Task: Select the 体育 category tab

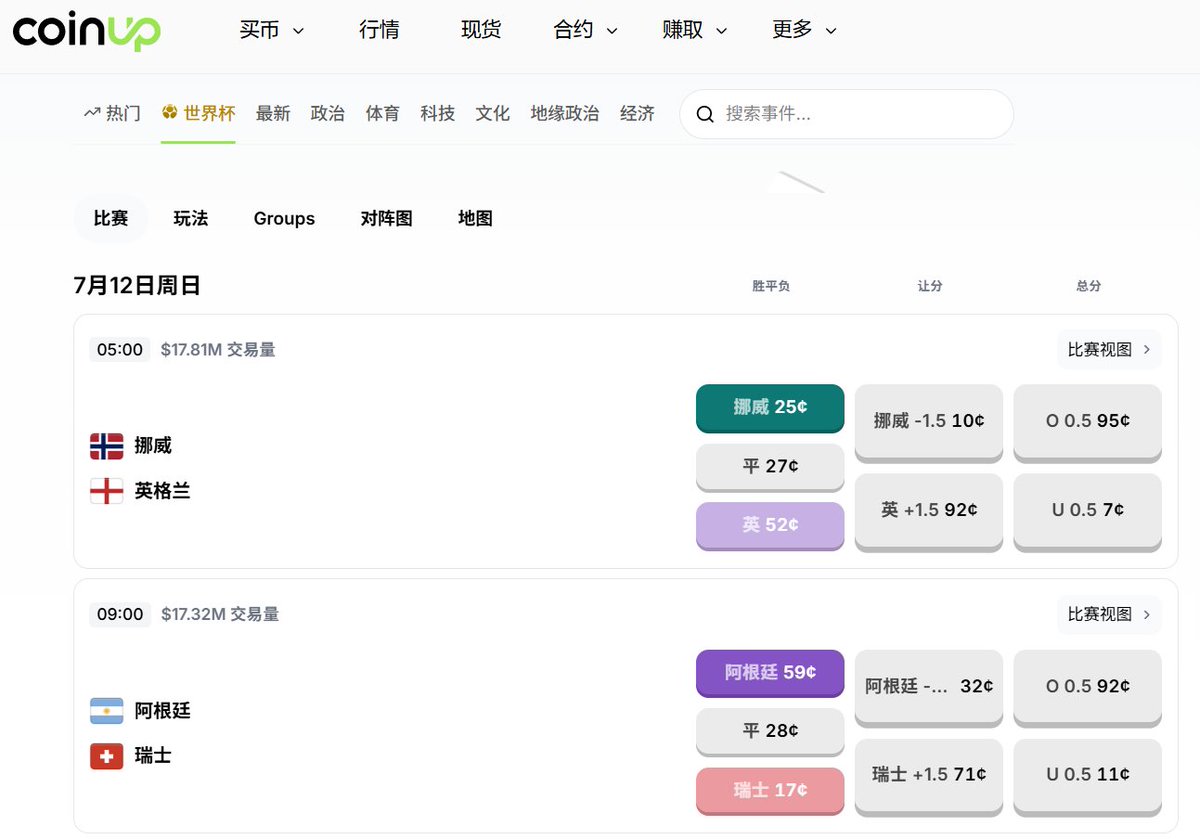Action: coord(383,114)
